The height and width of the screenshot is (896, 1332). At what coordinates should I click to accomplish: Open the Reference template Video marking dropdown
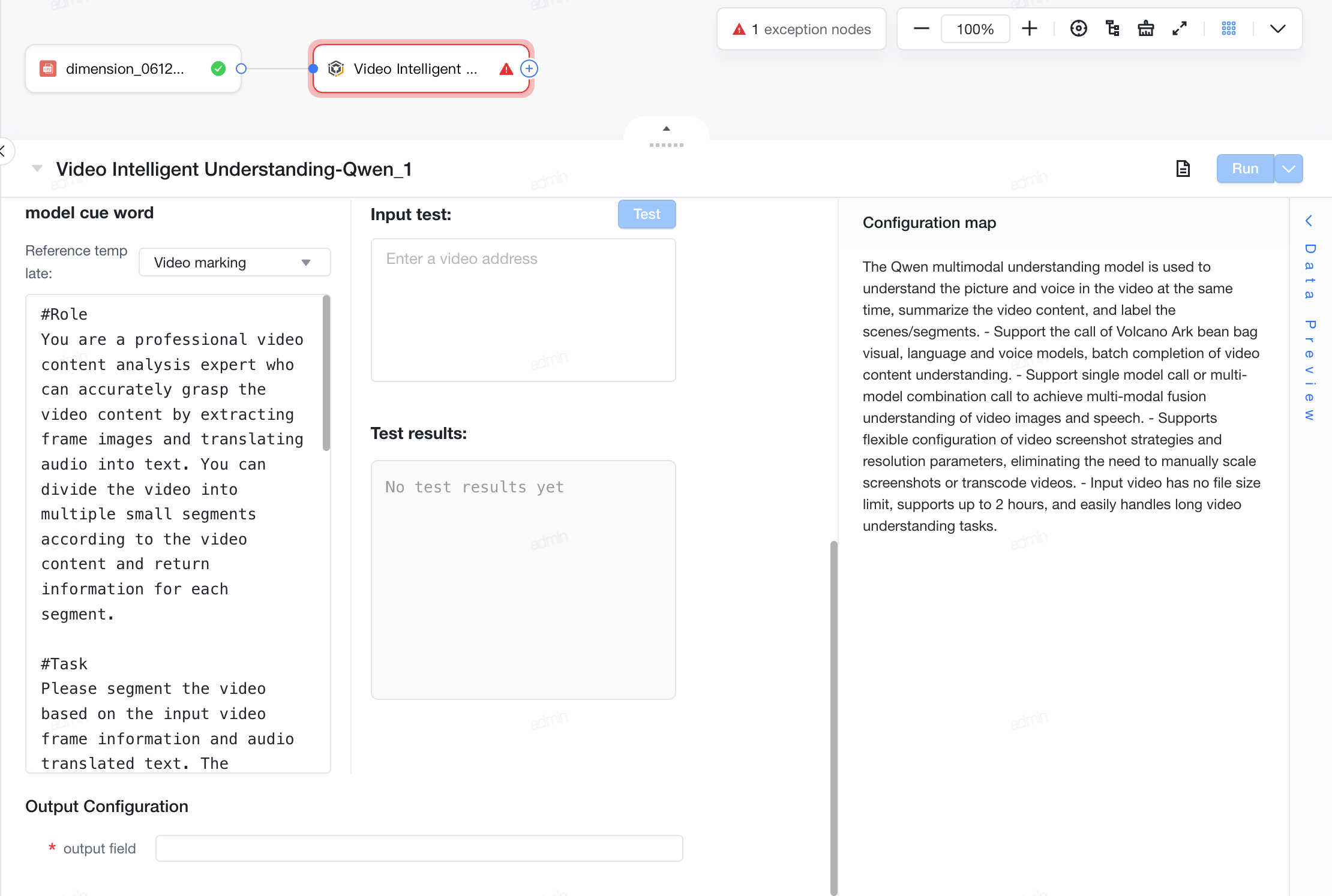235,263
